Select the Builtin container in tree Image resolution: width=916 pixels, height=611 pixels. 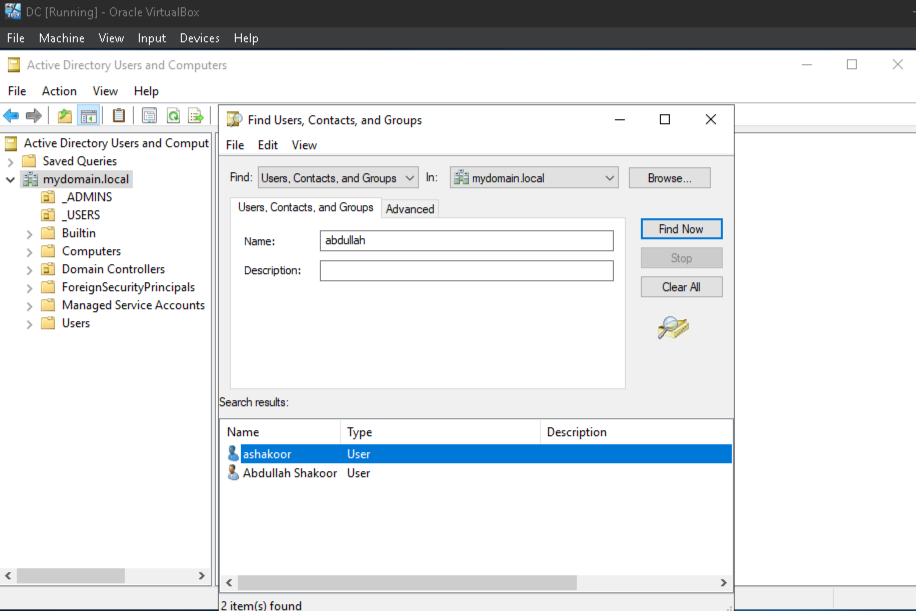point(78,233)
